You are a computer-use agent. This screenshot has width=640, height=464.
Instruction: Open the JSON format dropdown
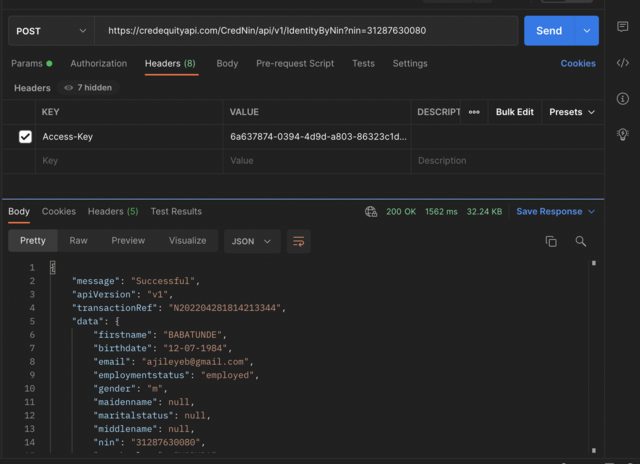tap(251, 241)
